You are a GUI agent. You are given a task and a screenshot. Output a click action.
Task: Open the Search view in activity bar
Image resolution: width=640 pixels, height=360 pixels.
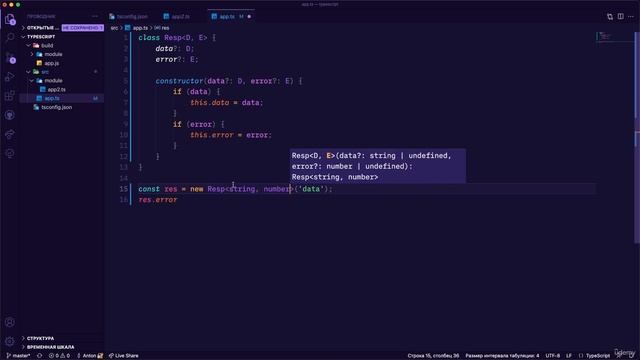[x=10, y=38]
